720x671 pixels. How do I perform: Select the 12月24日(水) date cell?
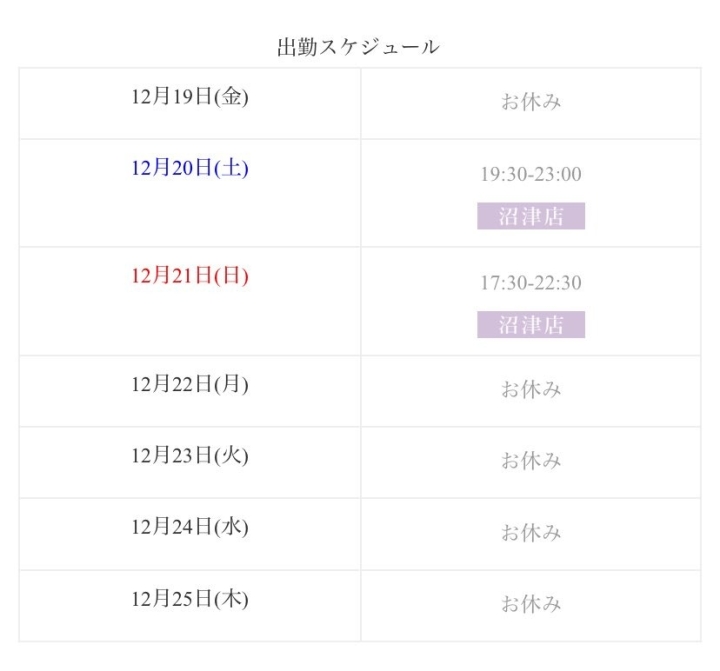189,527
